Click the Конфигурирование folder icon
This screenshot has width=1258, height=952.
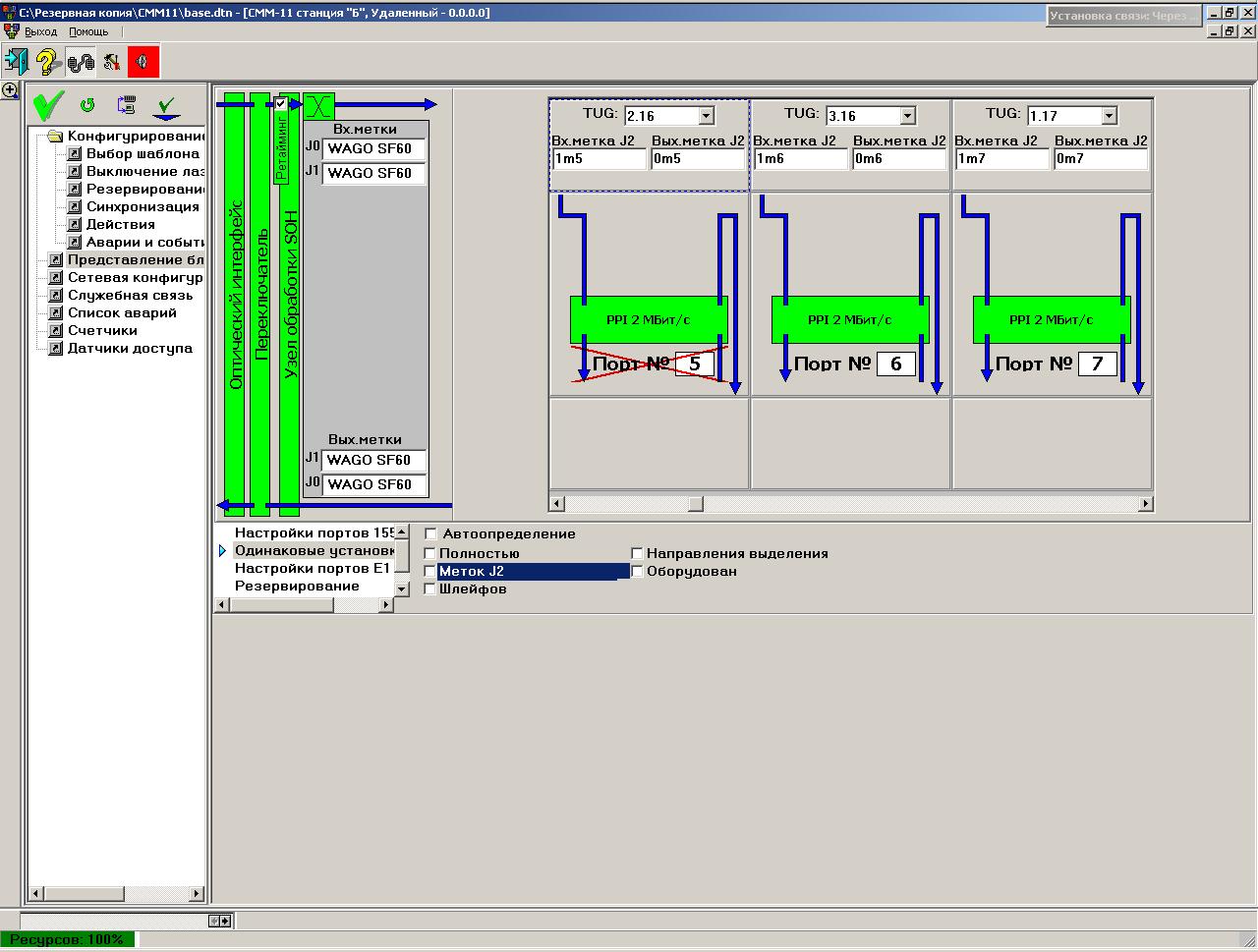(55, 136)
